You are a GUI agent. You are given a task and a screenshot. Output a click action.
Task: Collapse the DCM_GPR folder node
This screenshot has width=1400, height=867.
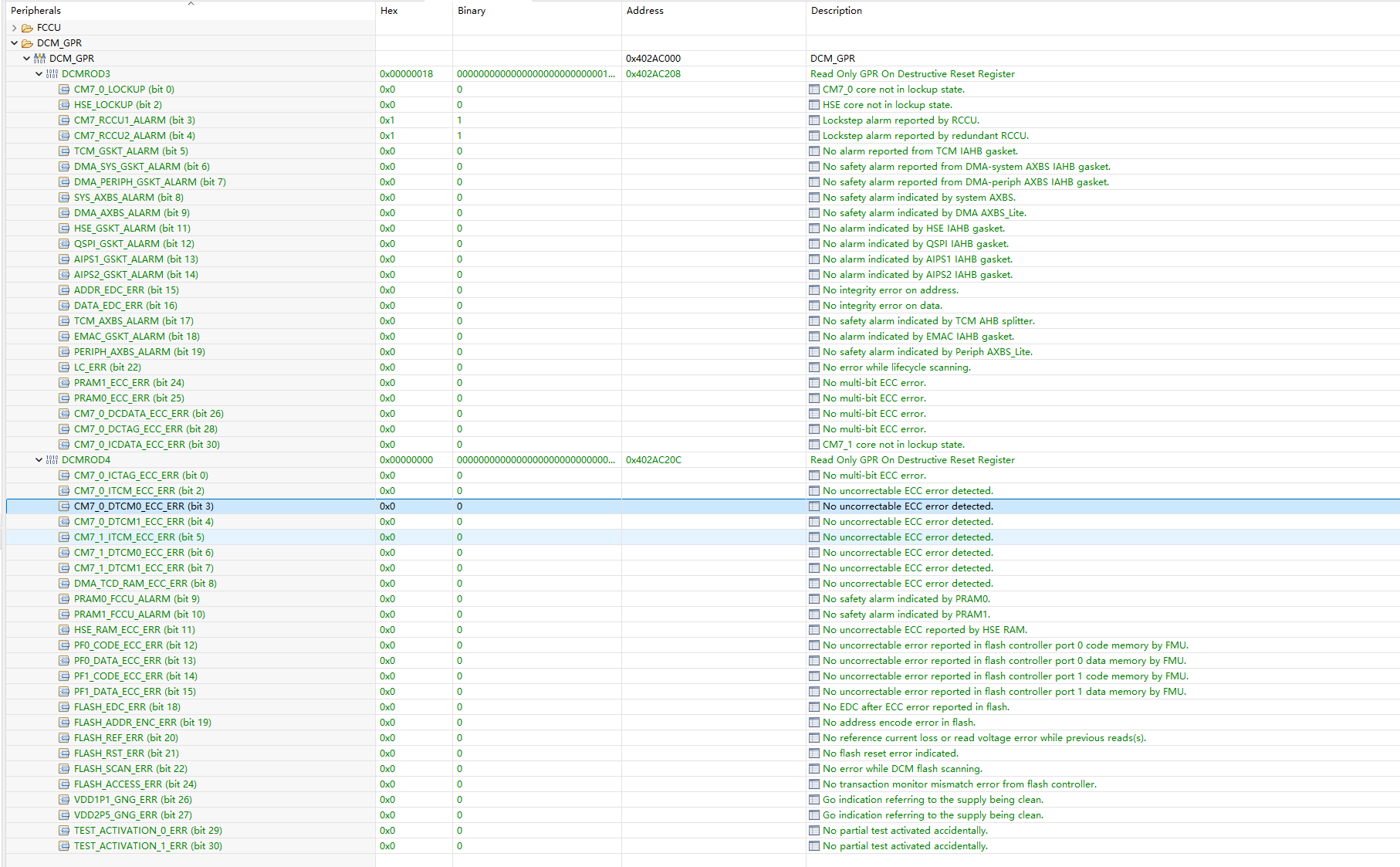click(14, 43)
